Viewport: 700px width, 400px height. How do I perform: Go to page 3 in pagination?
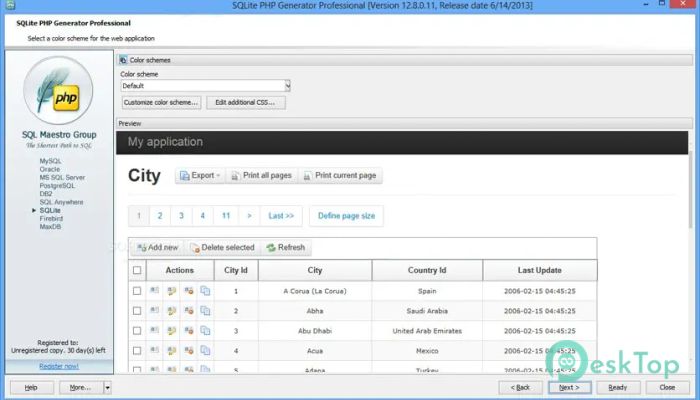coord(181,216)
